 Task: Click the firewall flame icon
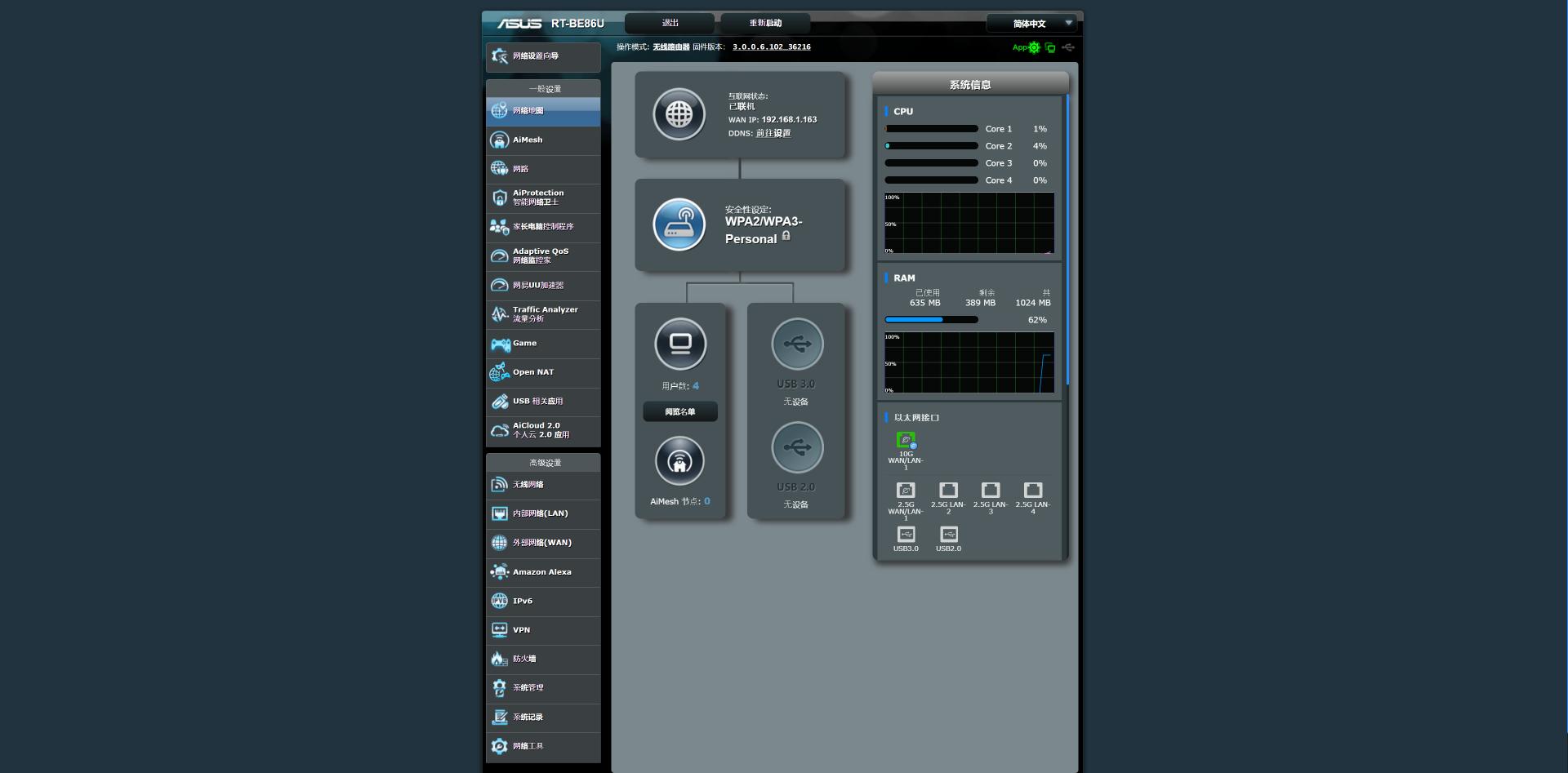[499, 659]
